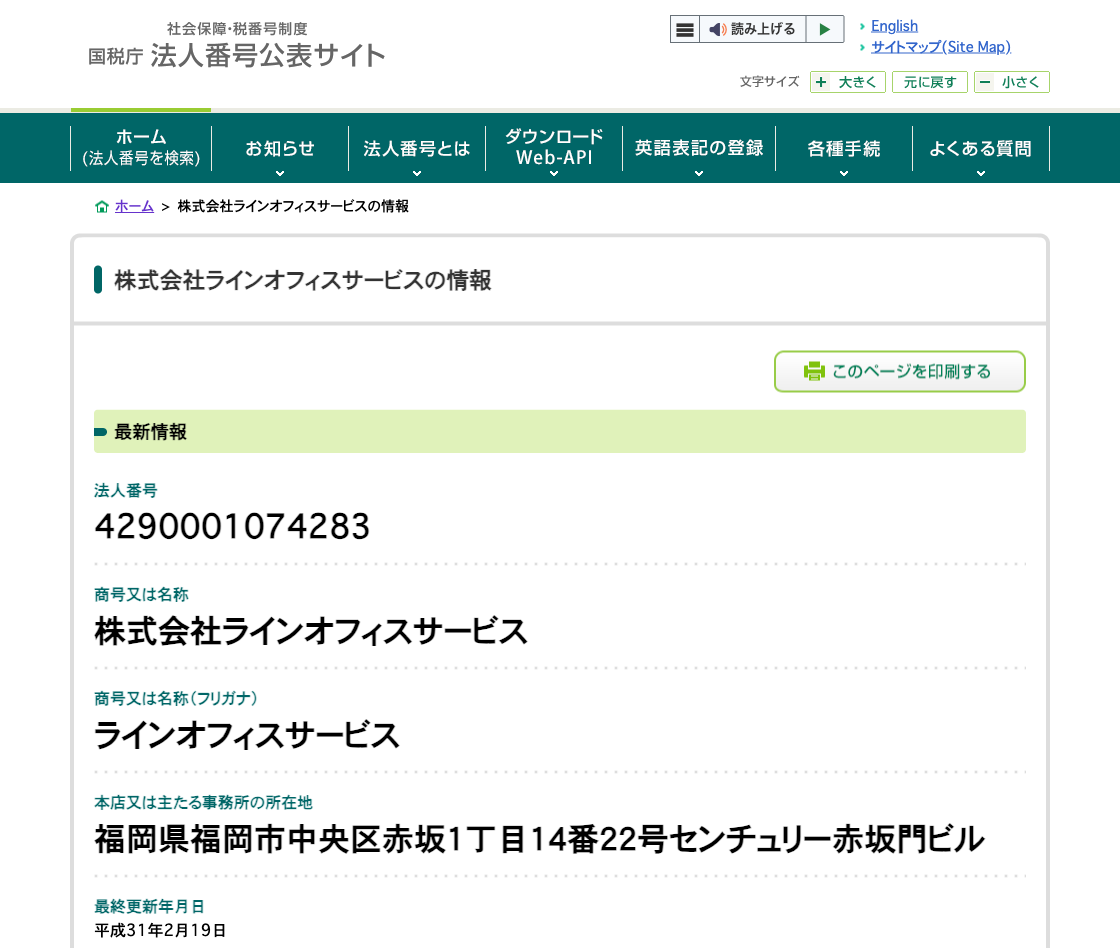The height and width of the screenshot is (948, 1120).
Task: Click the printer icon on print button
Action: 814,371
